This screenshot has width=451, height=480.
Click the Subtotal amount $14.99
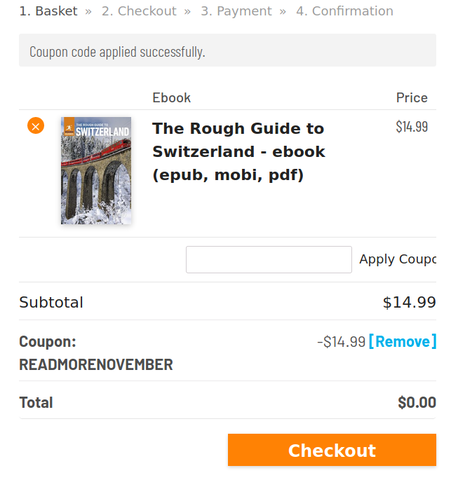(x=409, y=303)
